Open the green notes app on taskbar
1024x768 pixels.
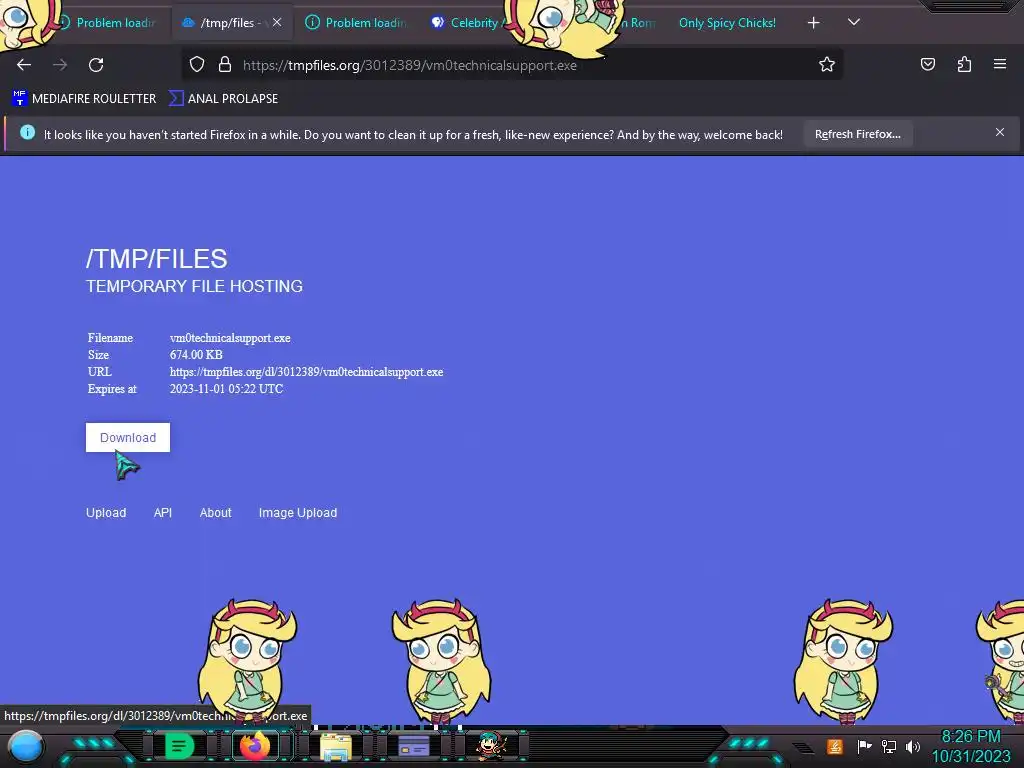[179, 746]
